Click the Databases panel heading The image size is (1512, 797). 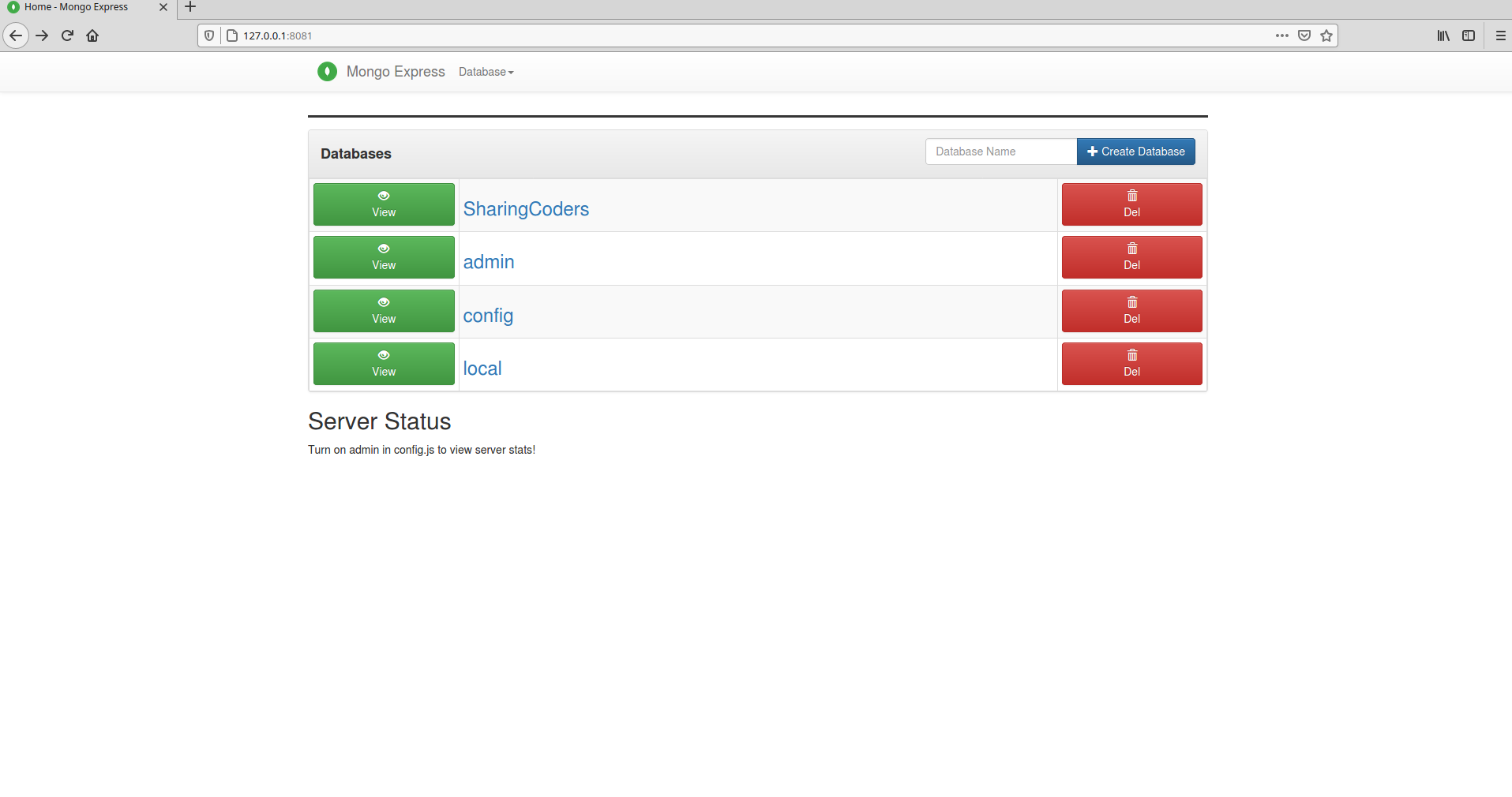click(x=356, y=154)
